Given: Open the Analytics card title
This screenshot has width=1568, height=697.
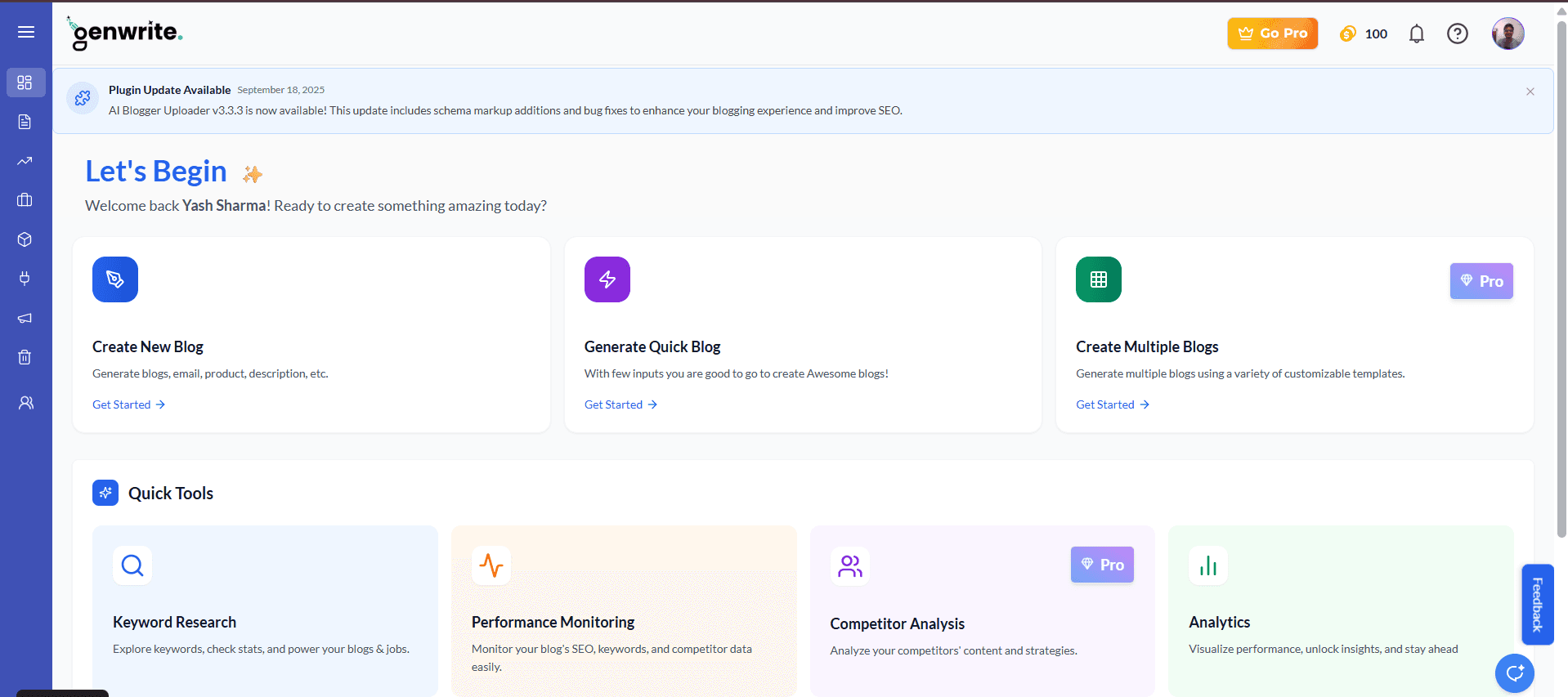Looking at the screenshot, I should (x=1219, y=623).
